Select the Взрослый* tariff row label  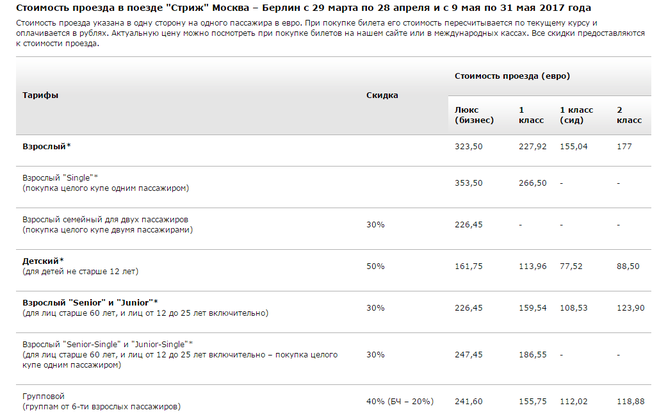[x=47, y=146]
